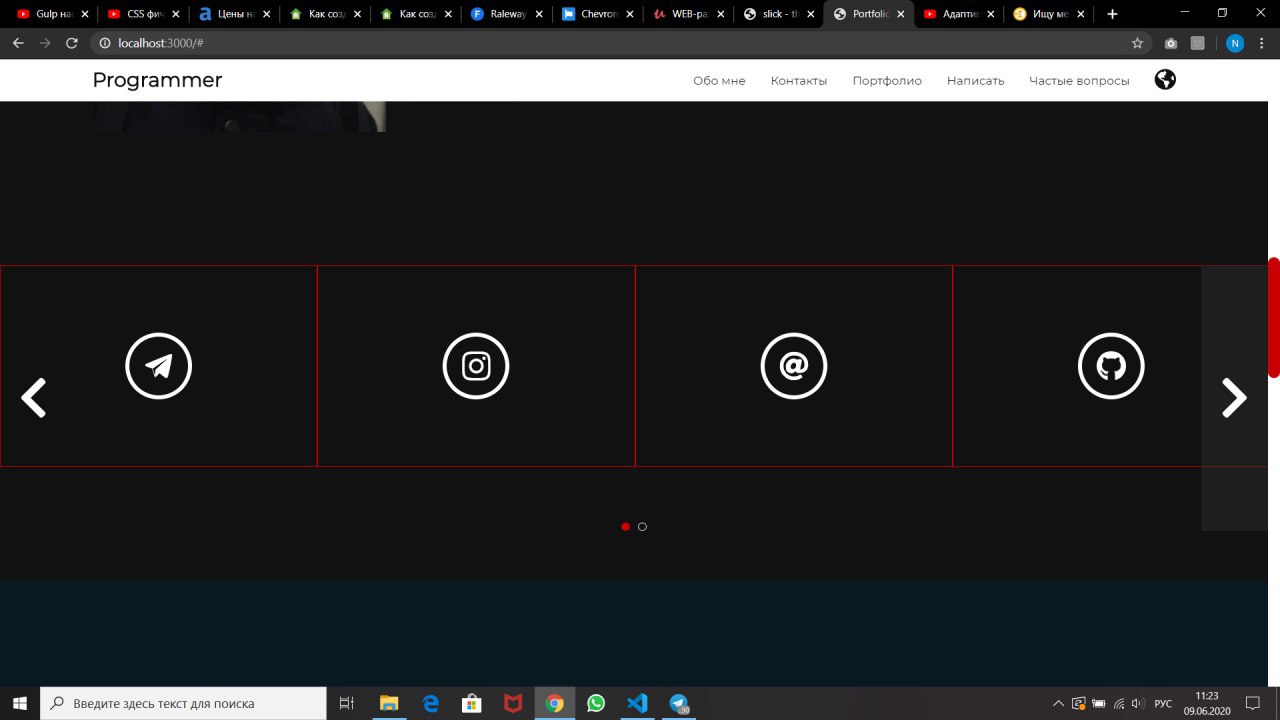Screen dimensions: 1280x720
Task: Select the first red carousel dot
Action: tap(626, 527)
